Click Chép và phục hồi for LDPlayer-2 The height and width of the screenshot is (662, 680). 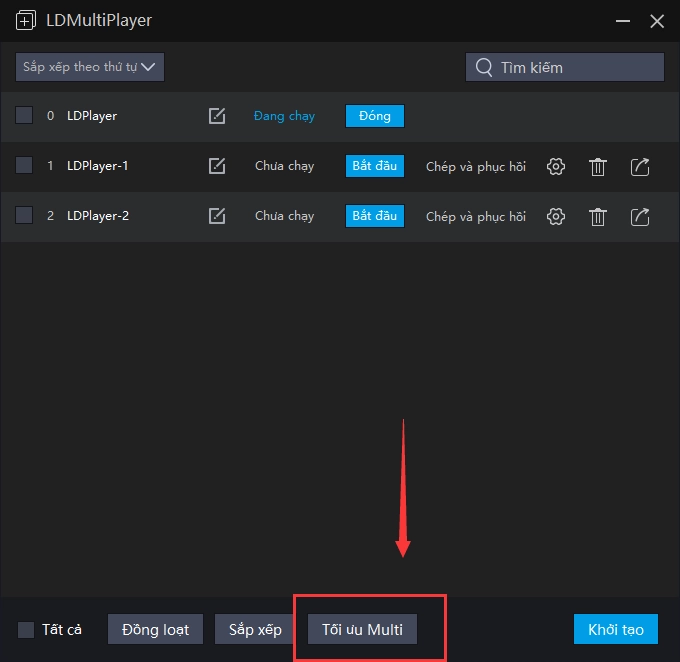(x=476, y=216)
